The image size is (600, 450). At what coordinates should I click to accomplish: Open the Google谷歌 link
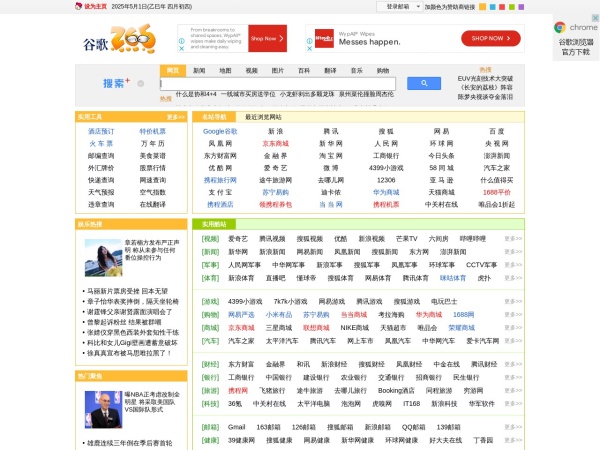point(220,131)
